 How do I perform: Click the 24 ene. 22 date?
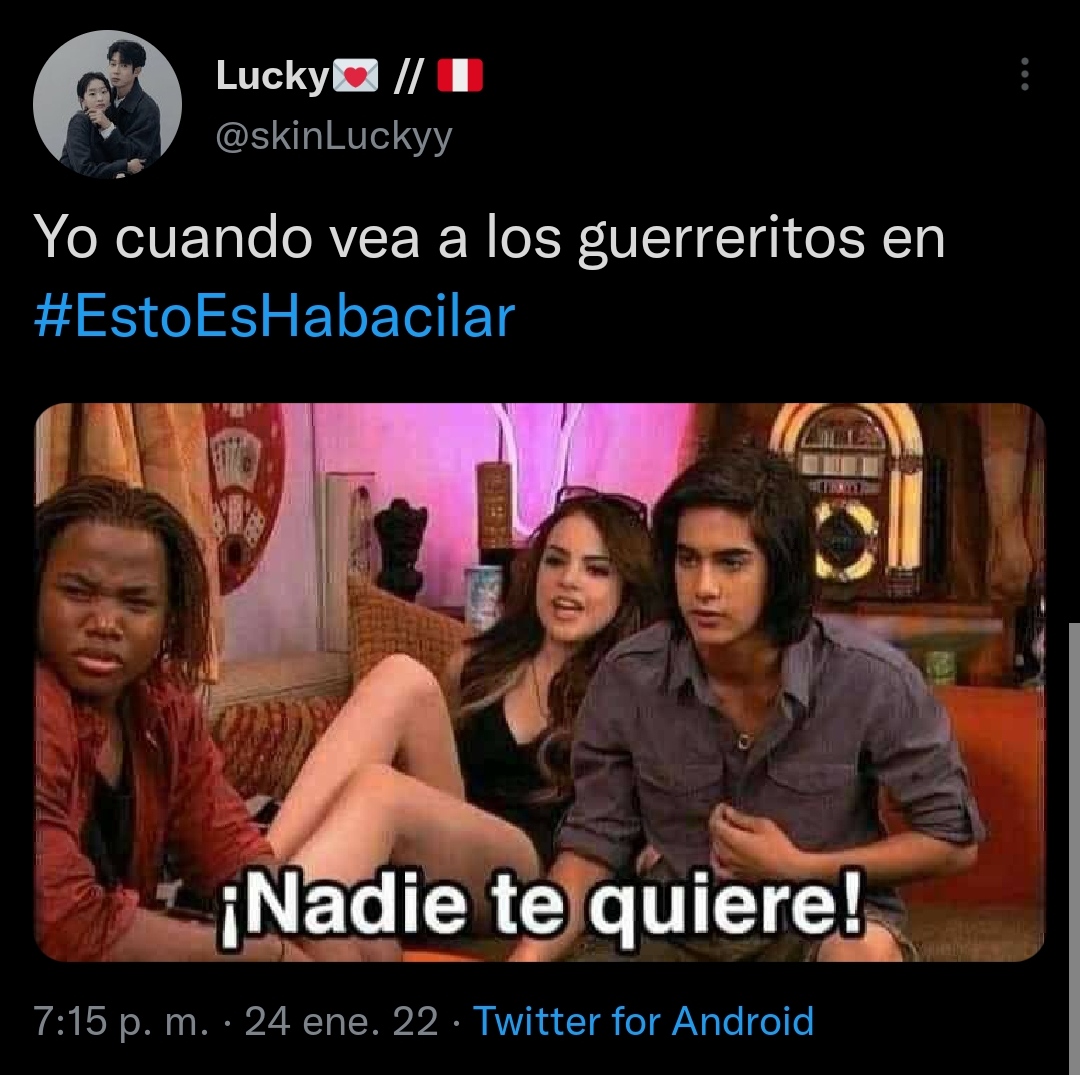[342, 1021]
